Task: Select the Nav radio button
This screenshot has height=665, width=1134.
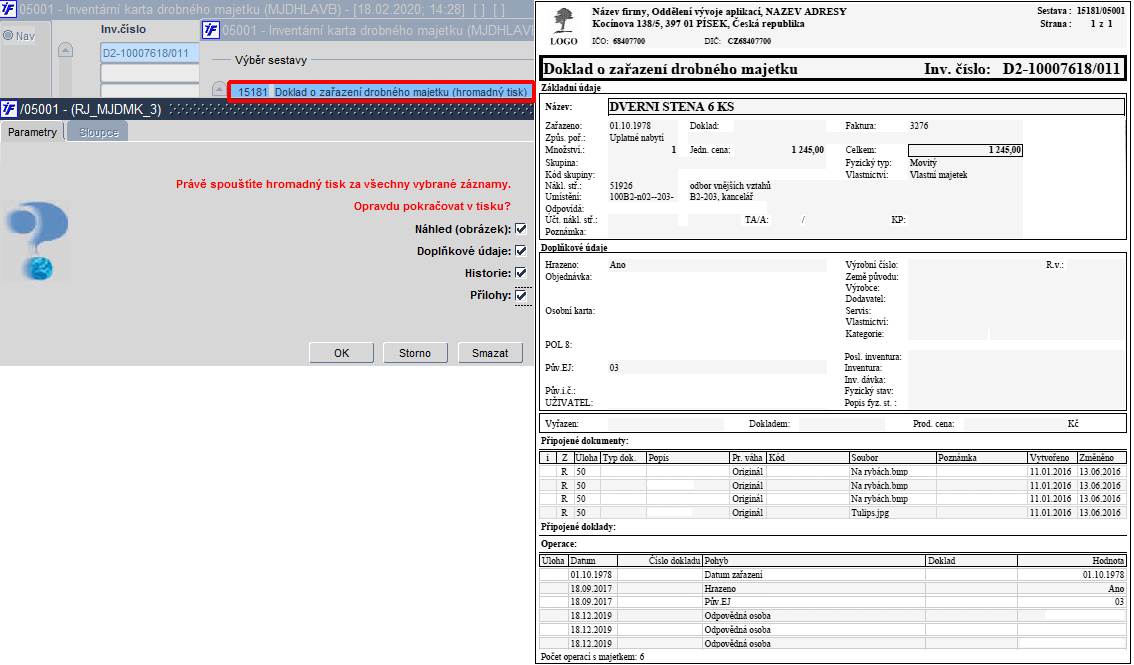Action: click(x=9, y=35)
